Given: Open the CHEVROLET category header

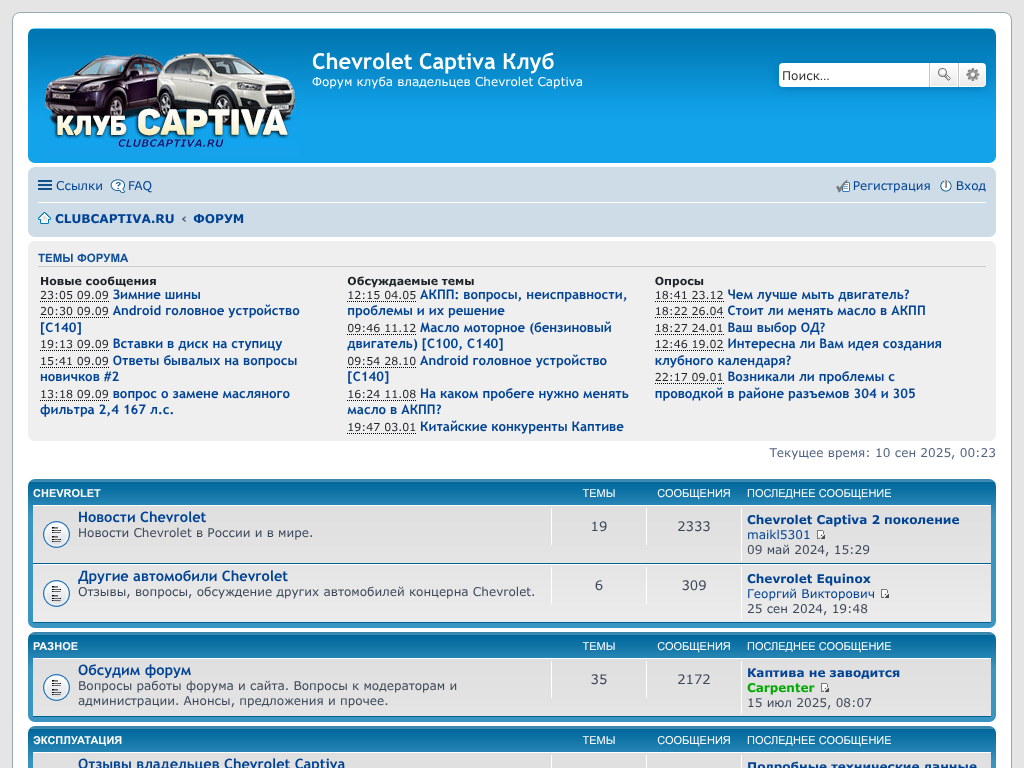Looking at the screenshot, I should [x=67, y=493].
